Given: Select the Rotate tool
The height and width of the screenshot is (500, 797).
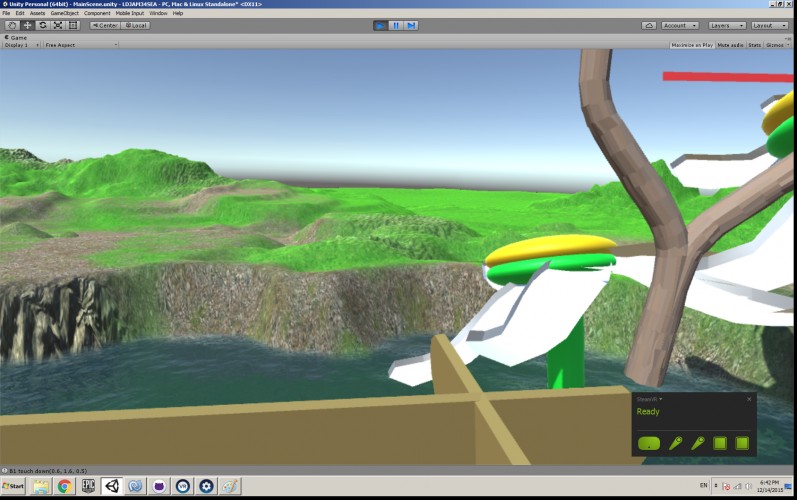Looking at the screenshot, I should coord(43,25).
